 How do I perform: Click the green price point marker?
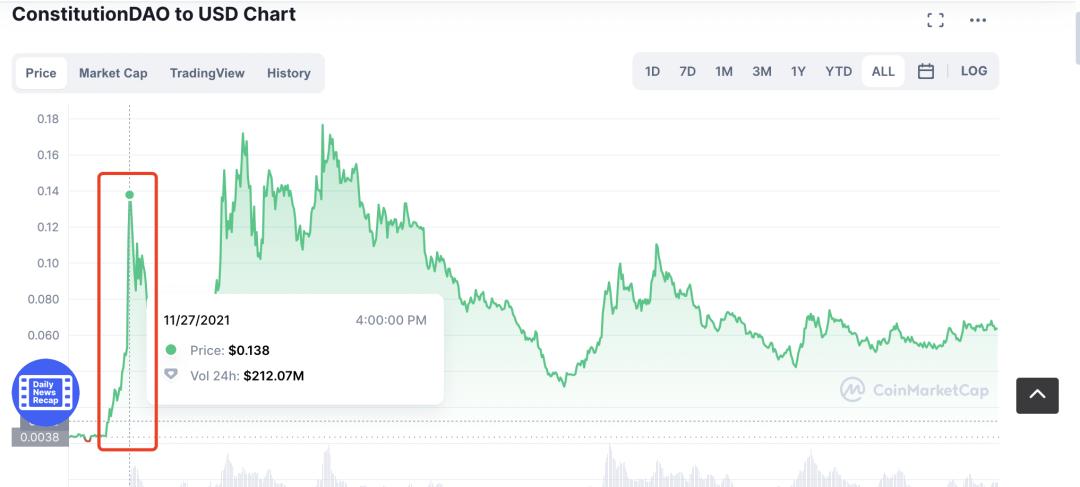click(x=130, y=195)
